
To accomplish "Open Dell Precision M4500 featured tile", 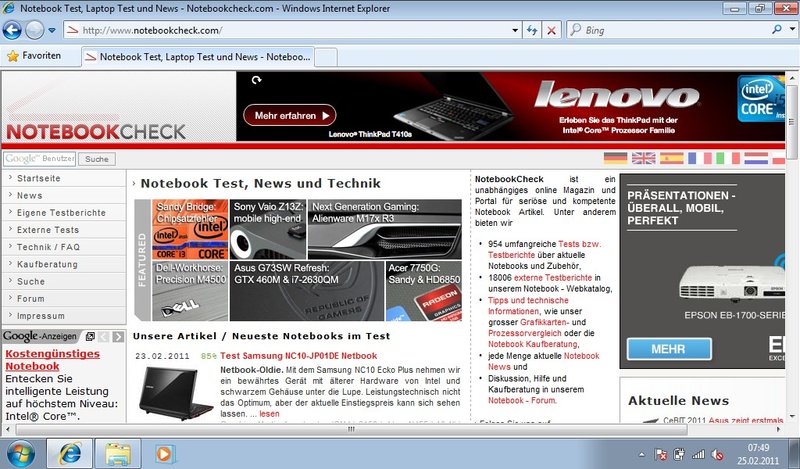I will (x=190, y=291).
